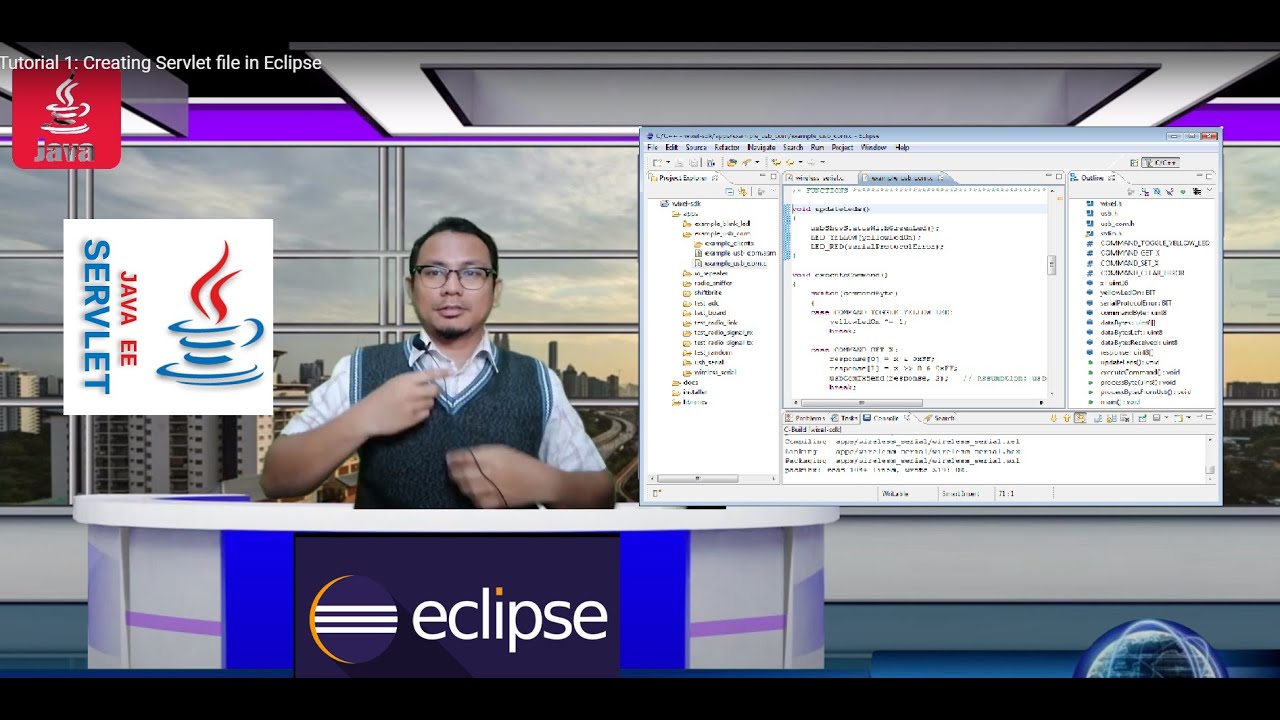Image resolution: width=1280 pixels, height=720 pixels.
Task: Select the Outline view tab
Action: point(1092,178)
